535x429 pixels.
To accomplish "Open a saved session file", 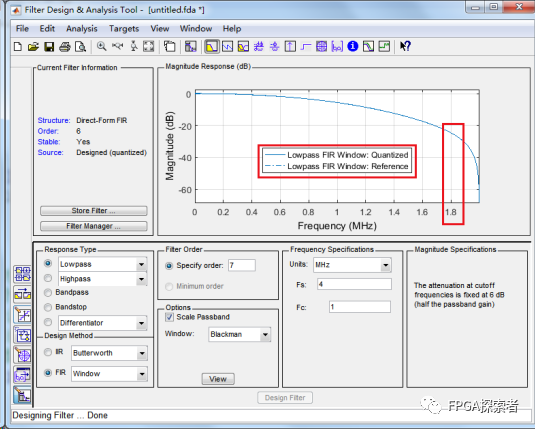I will (33, 46).
